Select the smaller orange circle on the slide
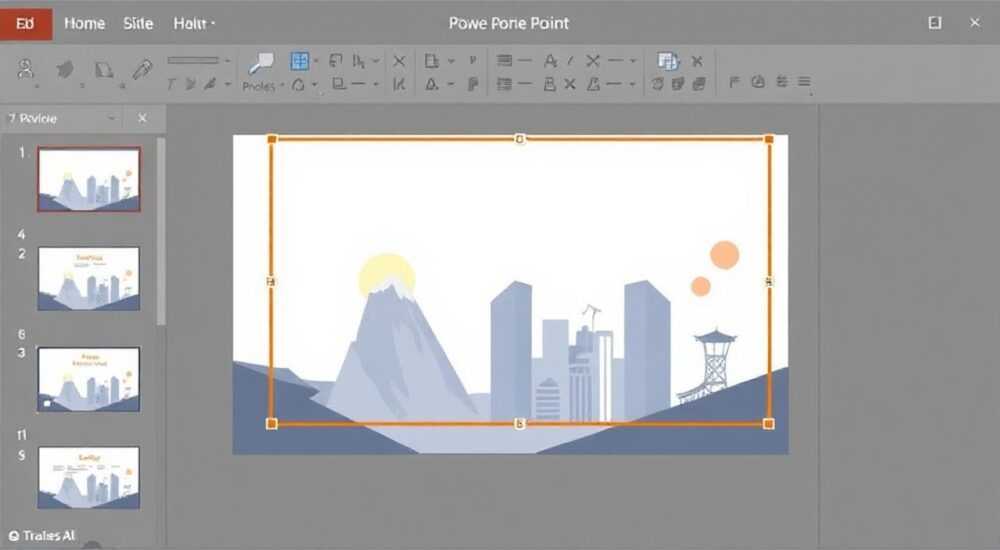The height and width of the screenshot is (550, 1000). (701, 286)
